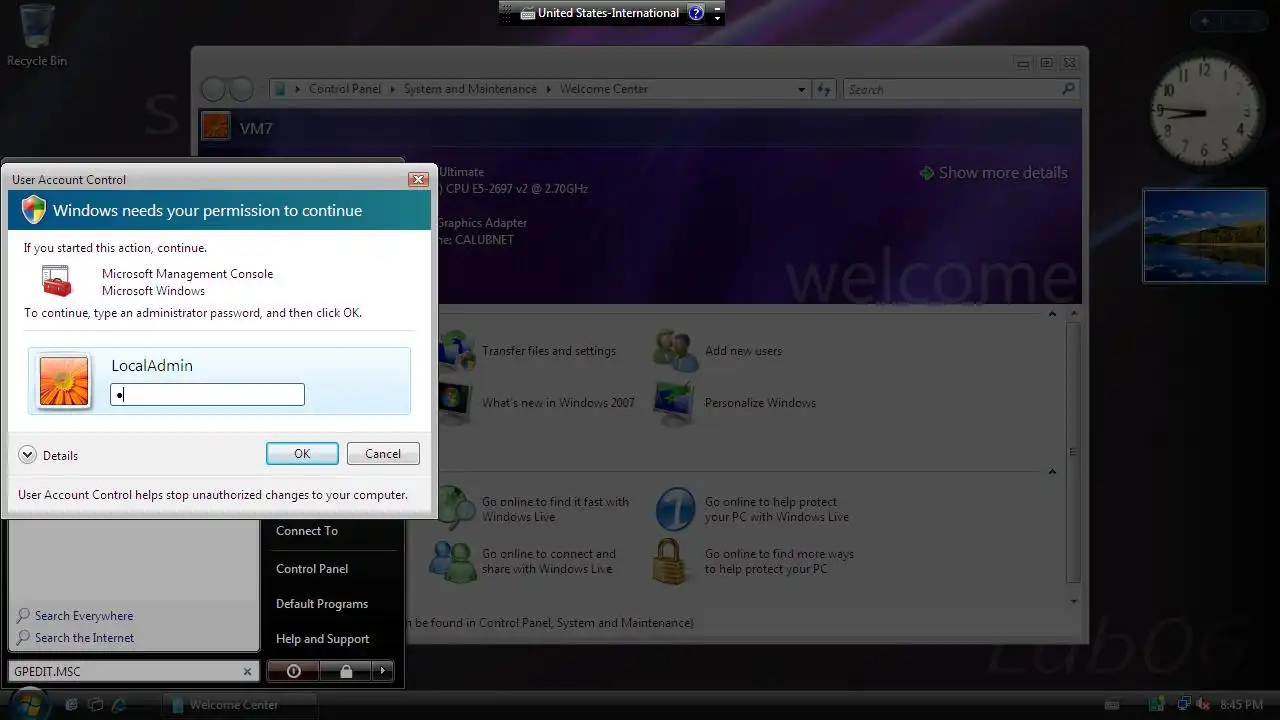Expand the Details section in UAC dialog
The image size is (1280, 720).
click(x=27, y=455)
